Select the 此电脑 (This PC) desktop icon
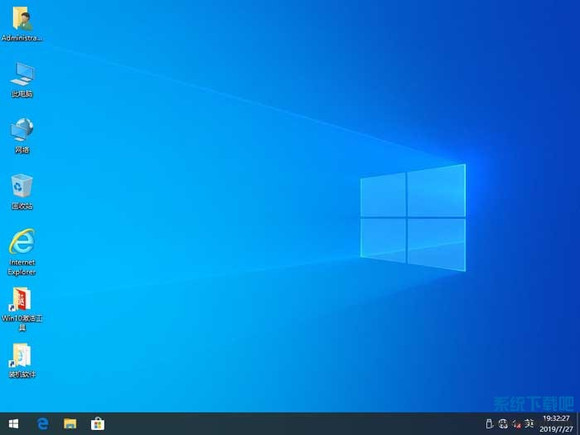580x435 pixels. 22,80
